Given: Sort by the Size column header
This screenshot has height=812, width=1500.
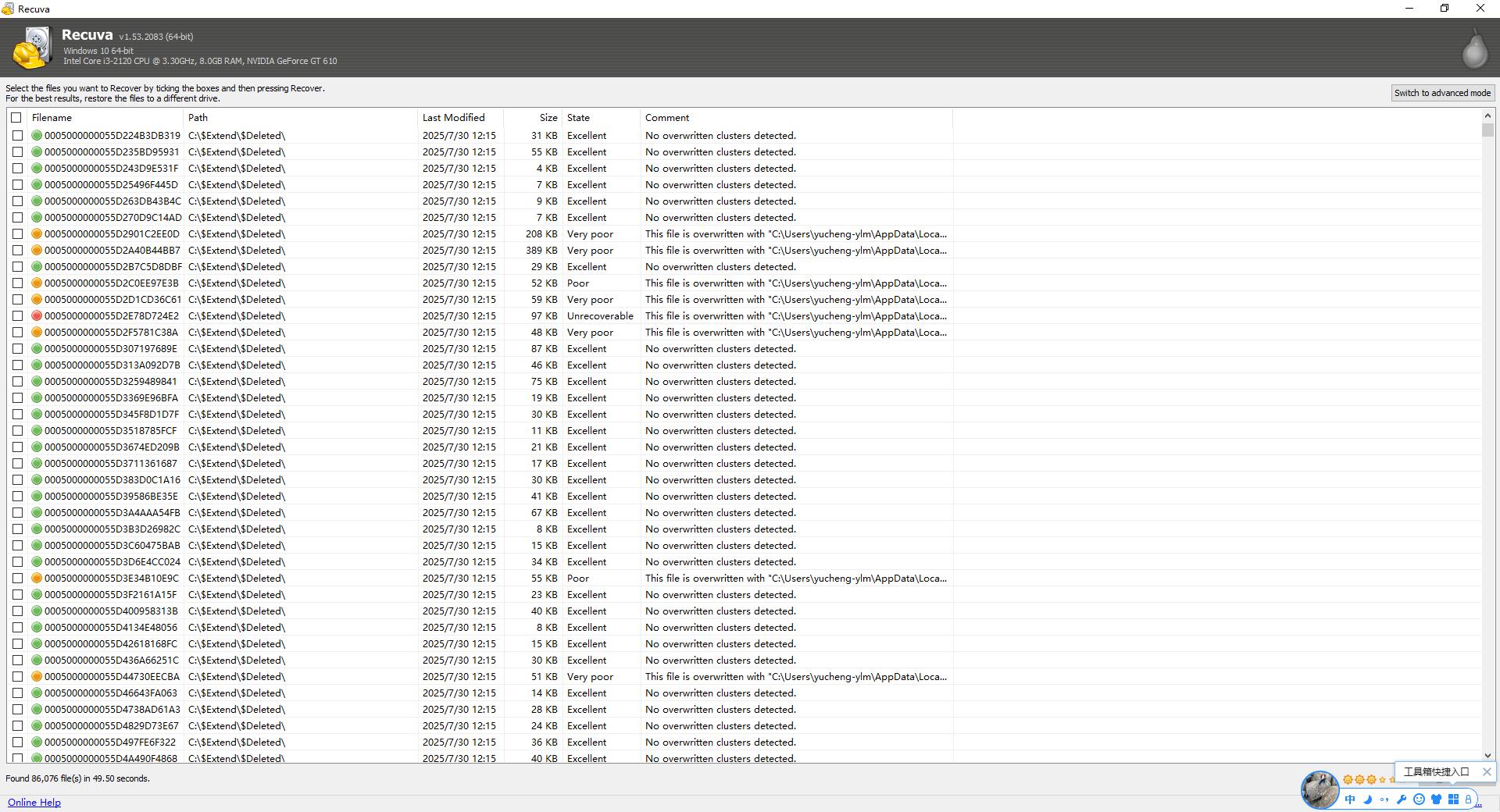Looking at the screenshot, I should 533,117.
